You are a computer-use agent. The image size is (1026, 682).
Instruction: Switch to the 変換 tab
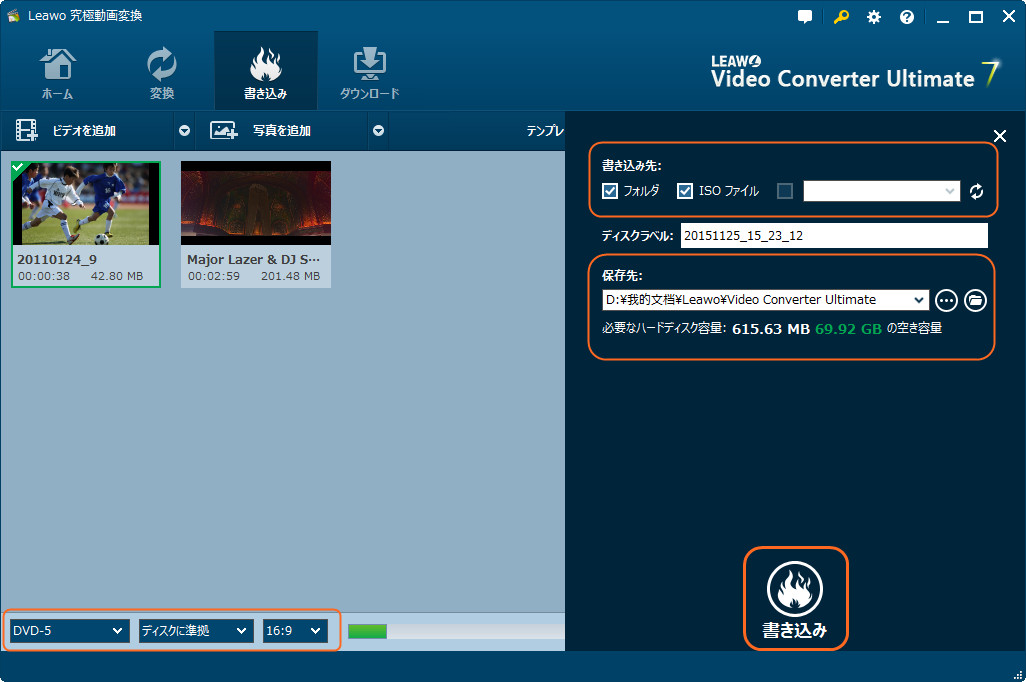tap(162, 74)
